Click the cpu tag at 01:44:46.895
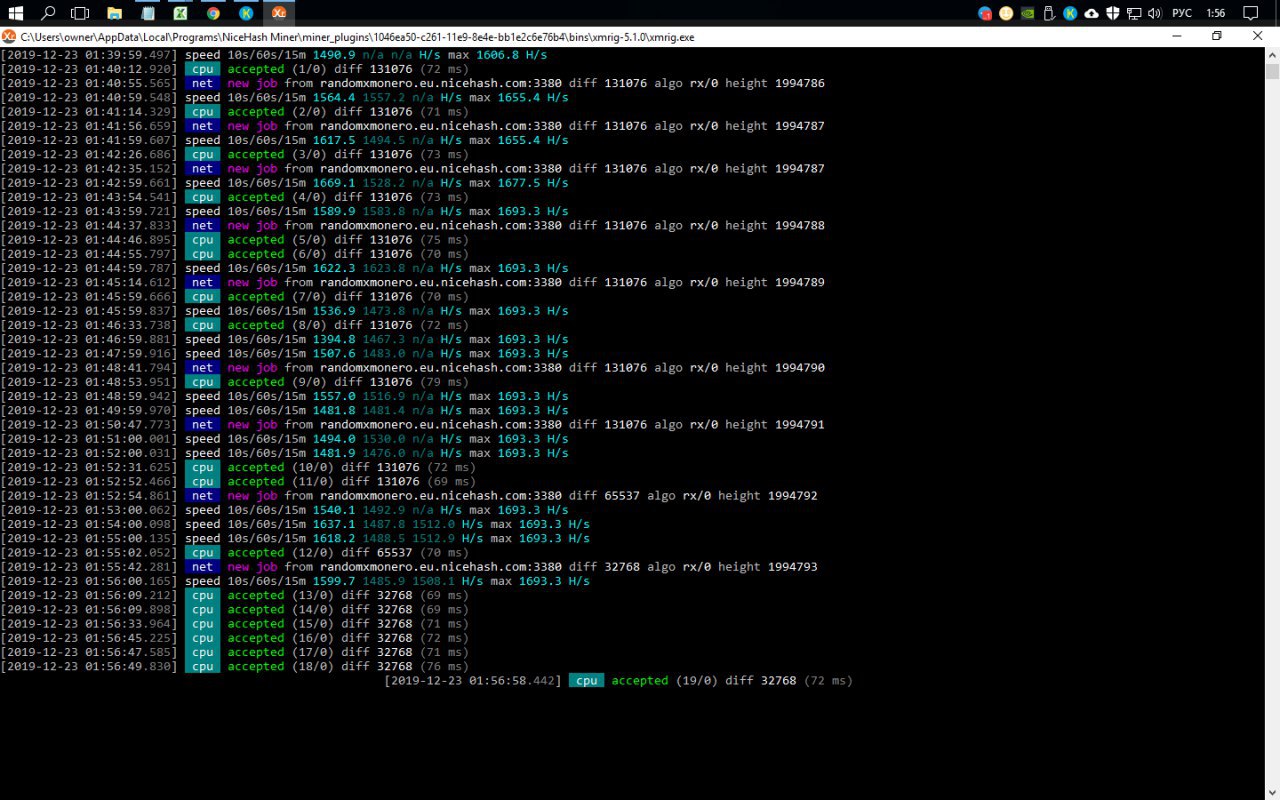This screenshot has width=1280, height=800. [x=202, y=240]
